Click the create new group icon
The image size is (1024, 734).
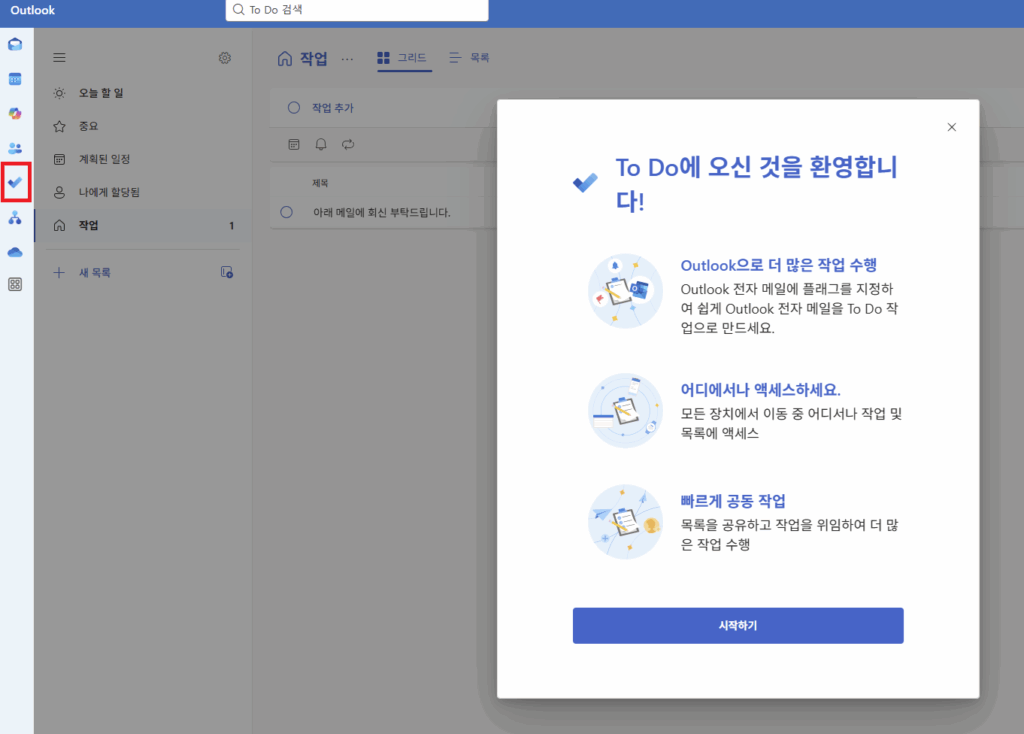226,272
